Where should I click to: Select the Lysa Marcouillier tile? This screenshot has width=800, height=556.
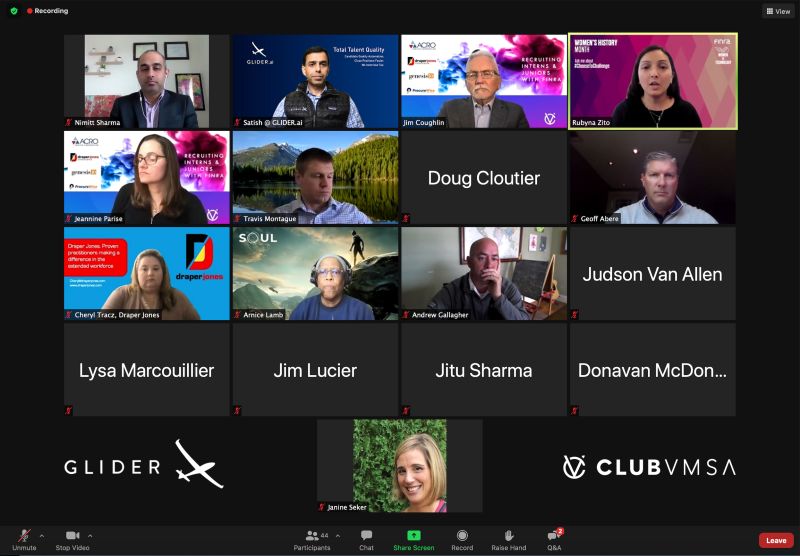[x=147, y=370]
